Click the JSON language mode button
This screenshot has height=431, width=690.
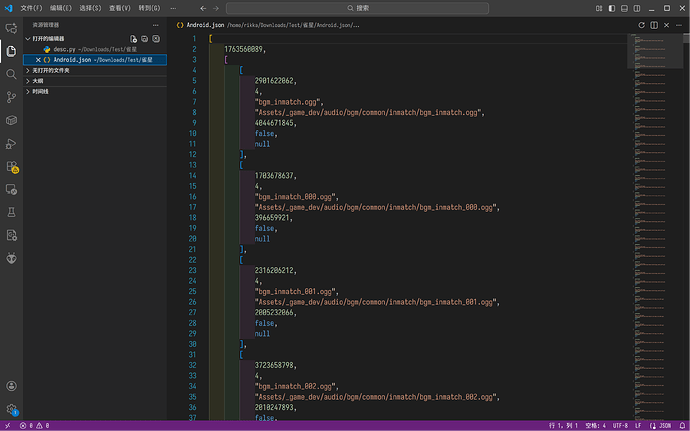(x=660, y=425)
